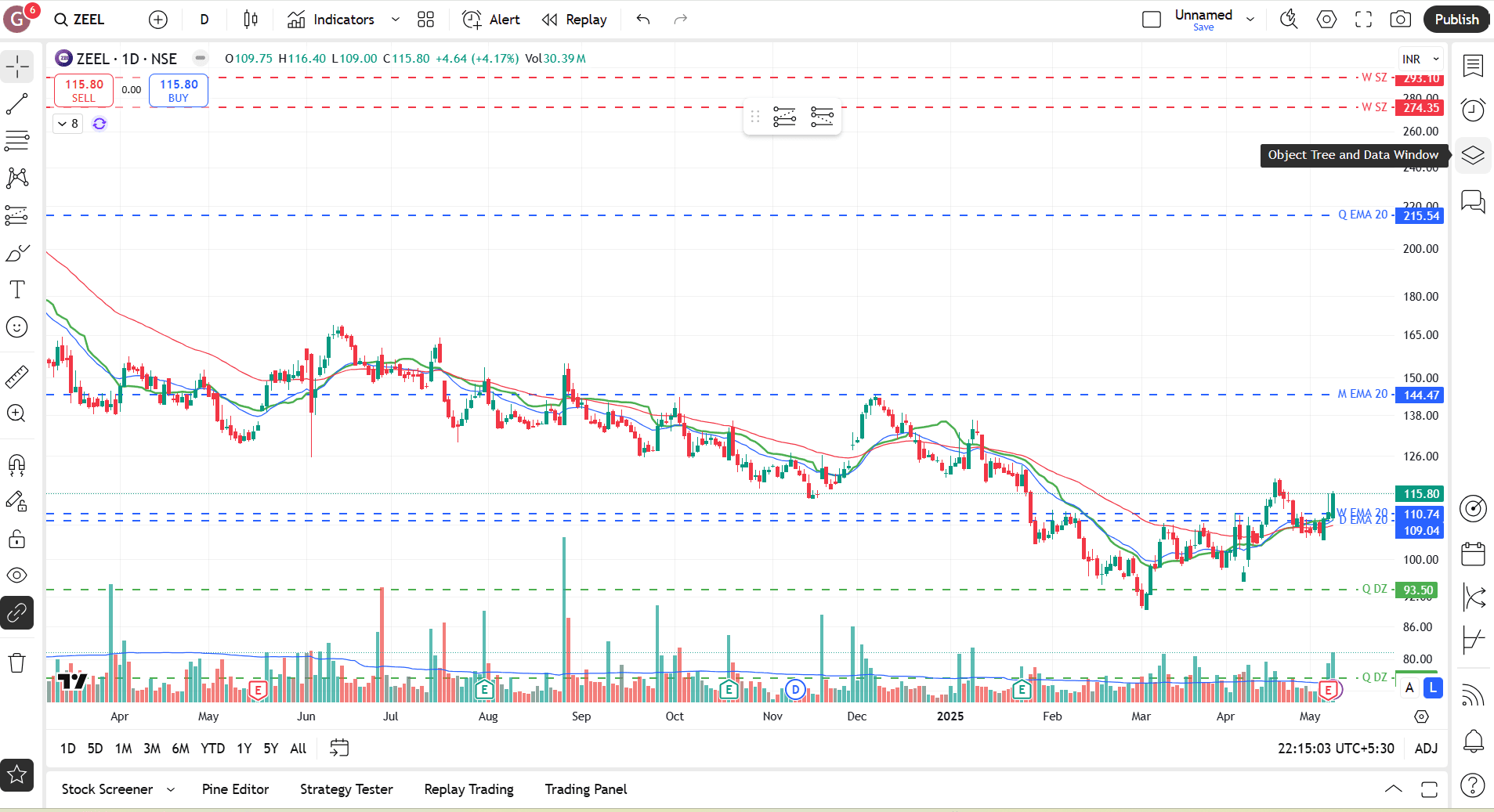Open the help center question icon
1494x812 pixels.
point(1473,785)
